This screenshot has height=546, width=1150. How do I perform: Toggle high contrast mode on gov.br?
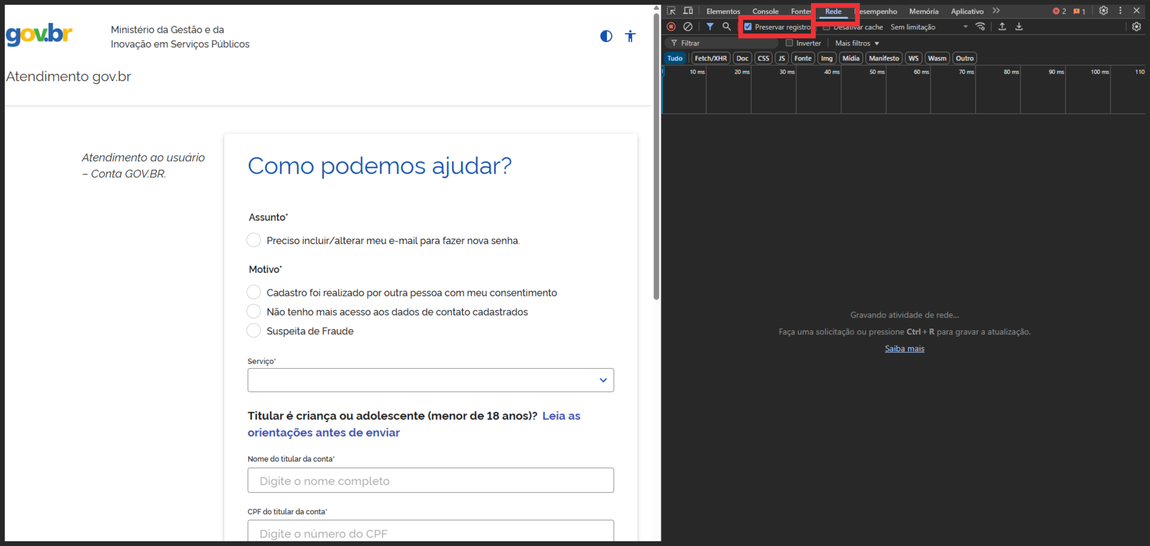(x=606, y=36)
